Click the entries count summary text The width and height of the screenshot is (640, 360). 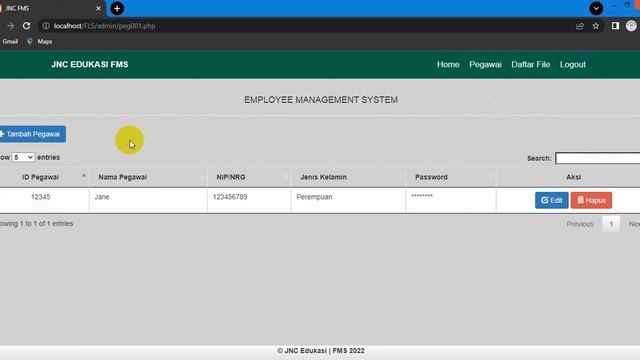tap(37, 224)
